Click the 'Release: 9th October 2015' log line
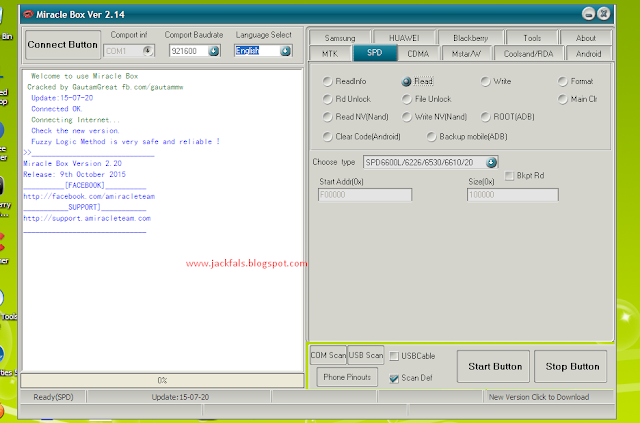 (75, 174)
